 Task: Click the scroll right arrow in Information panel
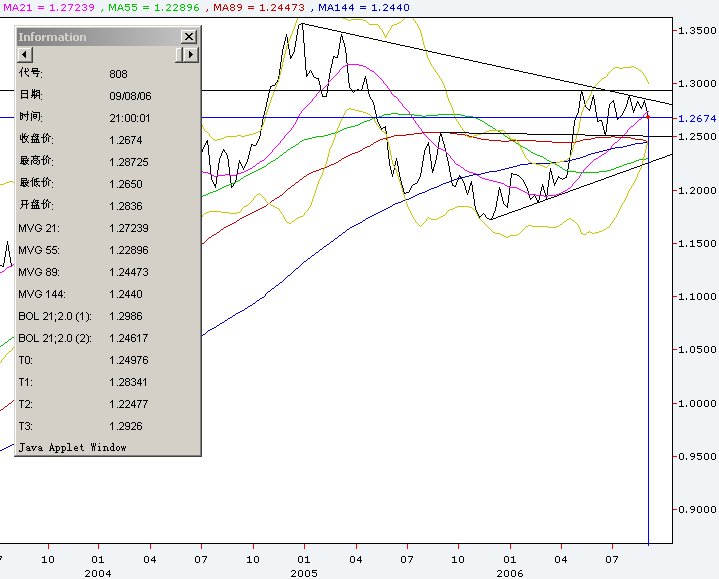click(188, 54)
